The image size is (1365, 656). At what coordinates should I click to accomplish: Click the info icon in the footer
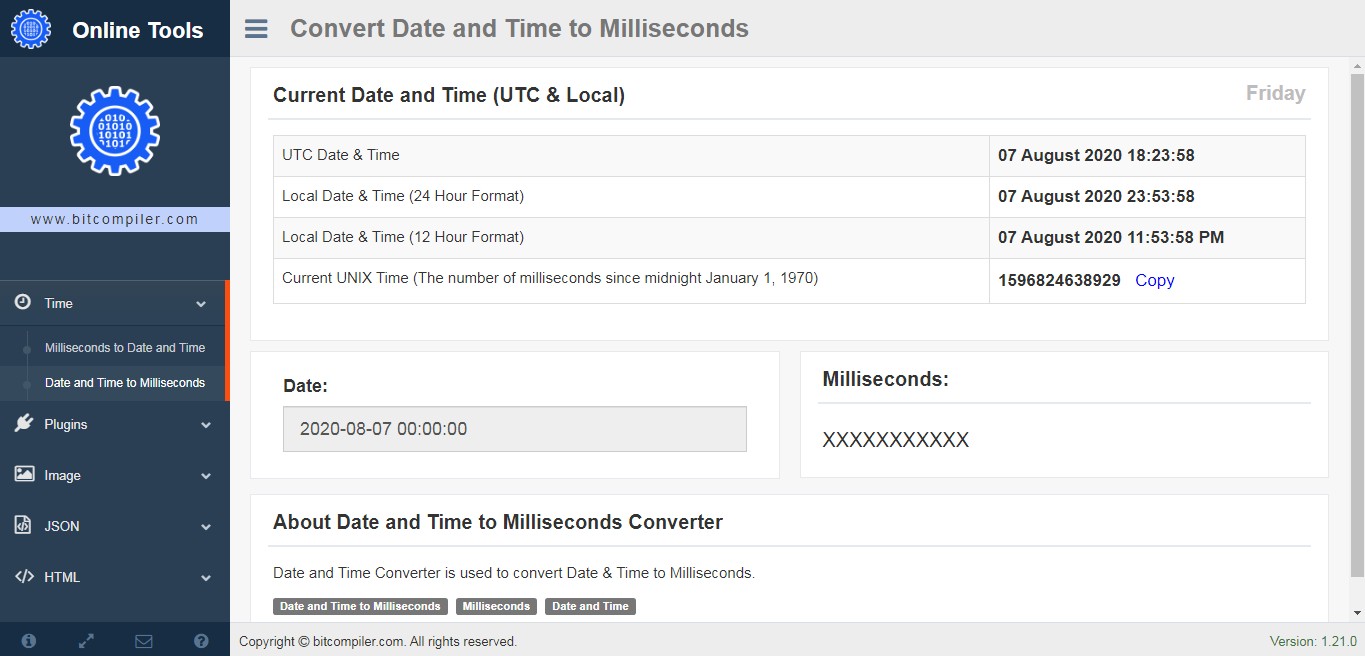click(28, 640)
